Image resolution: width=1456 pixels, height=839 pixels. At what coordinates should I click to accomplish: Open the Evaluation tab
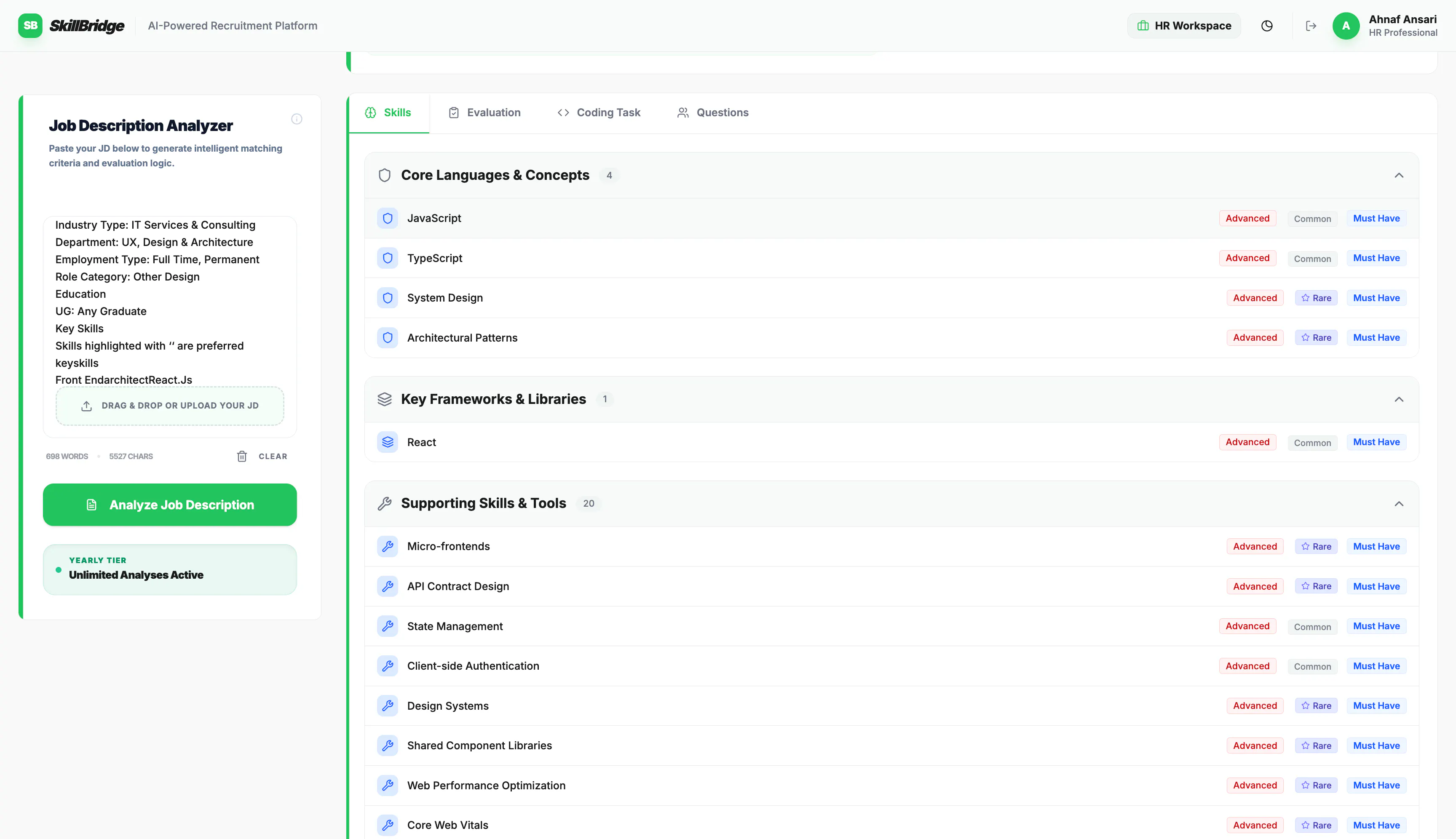[x=484, y=113]
